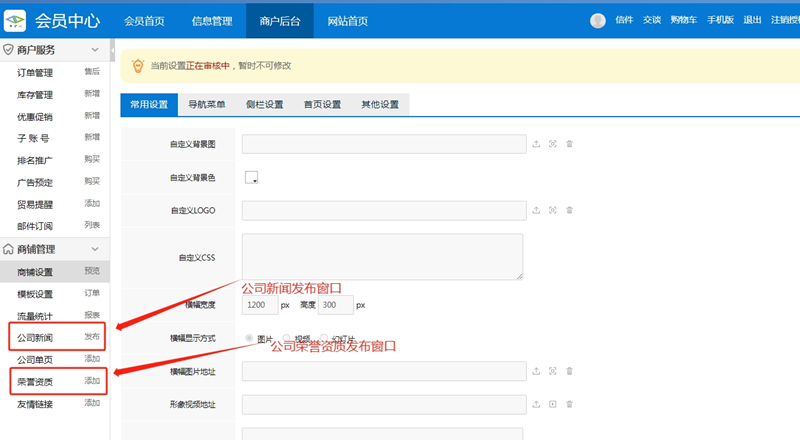Click play preview icon for 形象视频地址
The height and width of the screenshot is (440, 800).
click(553, 404)
